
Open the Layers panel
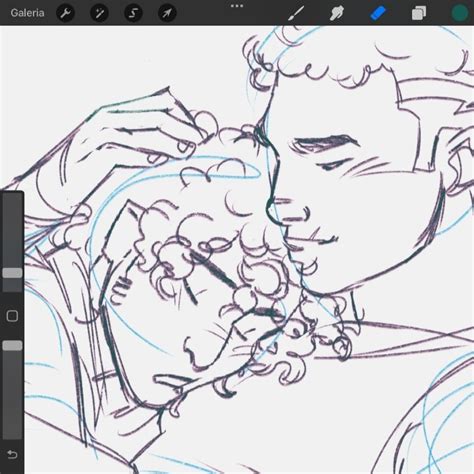click(419, 13)
